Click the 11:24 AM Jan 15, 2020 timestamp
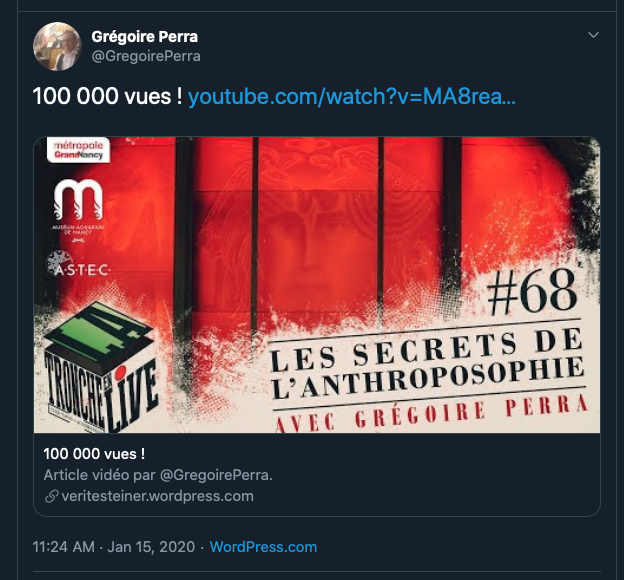The height and width of the screenshot is (580, 624). pyautogui.click(x=114, y=547)
